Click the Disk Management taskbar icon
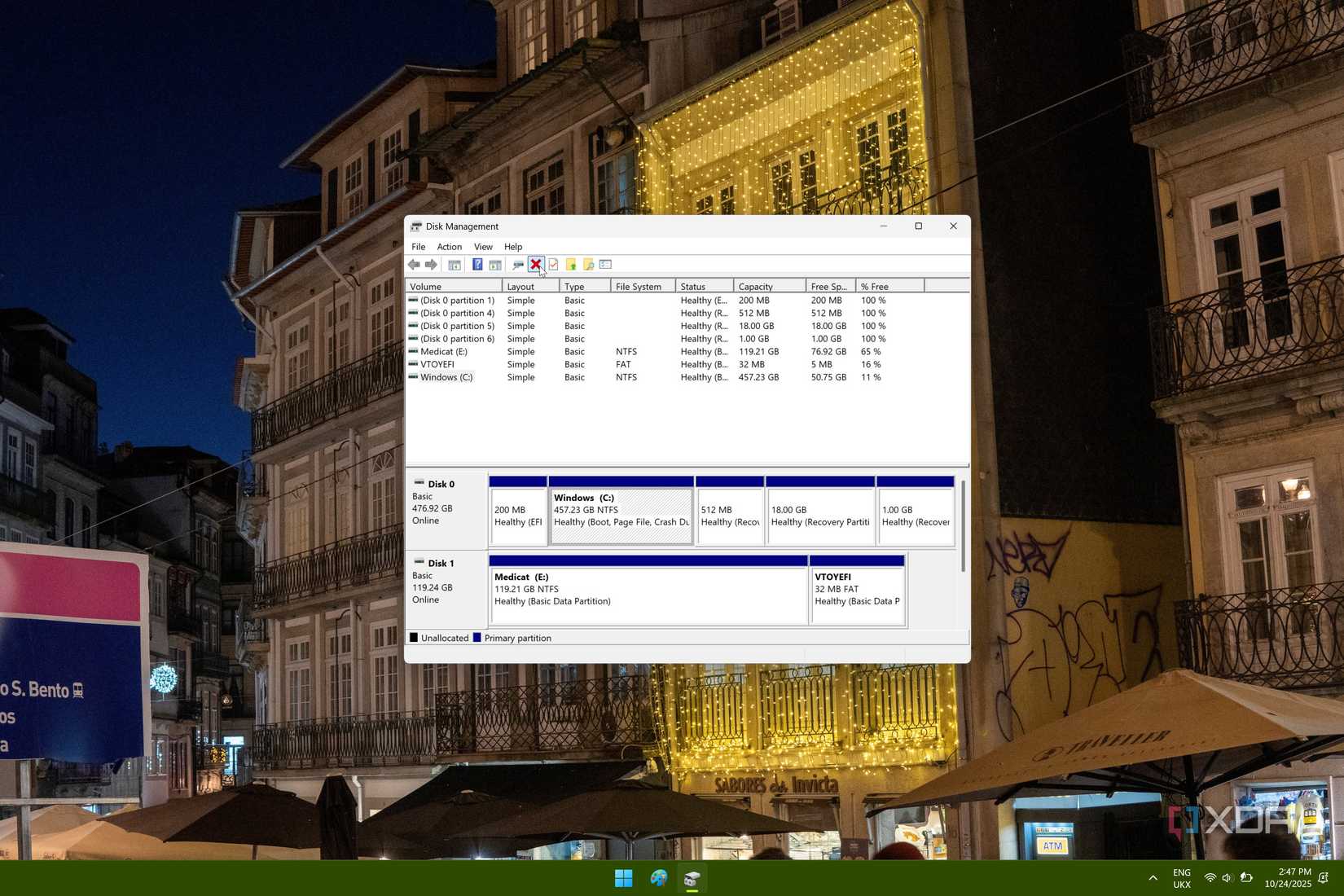 [692, 878]
